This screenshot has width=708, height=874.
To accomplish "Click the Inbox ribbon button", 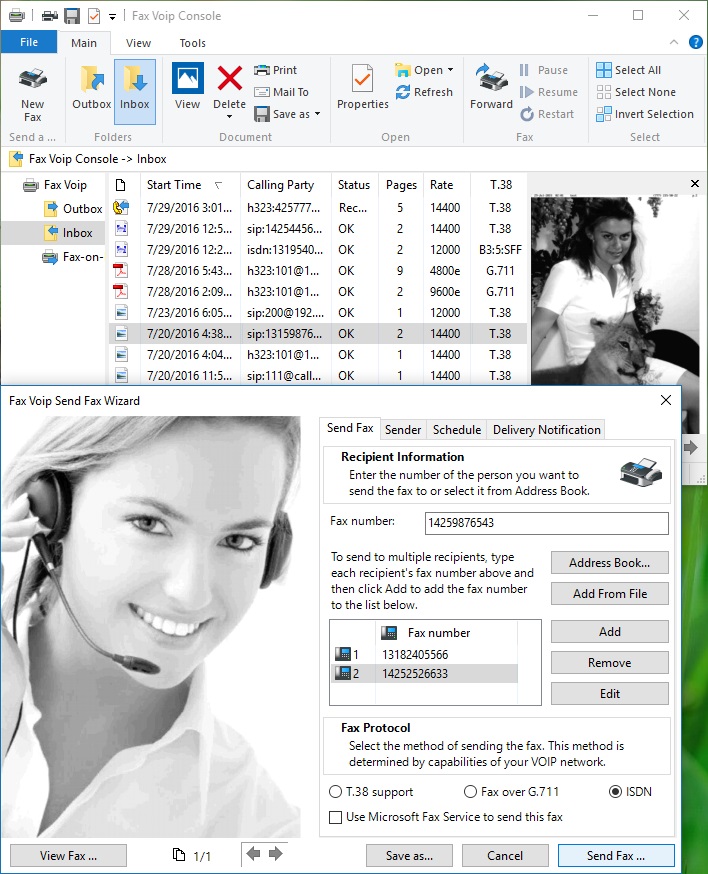I will (134, 91).
